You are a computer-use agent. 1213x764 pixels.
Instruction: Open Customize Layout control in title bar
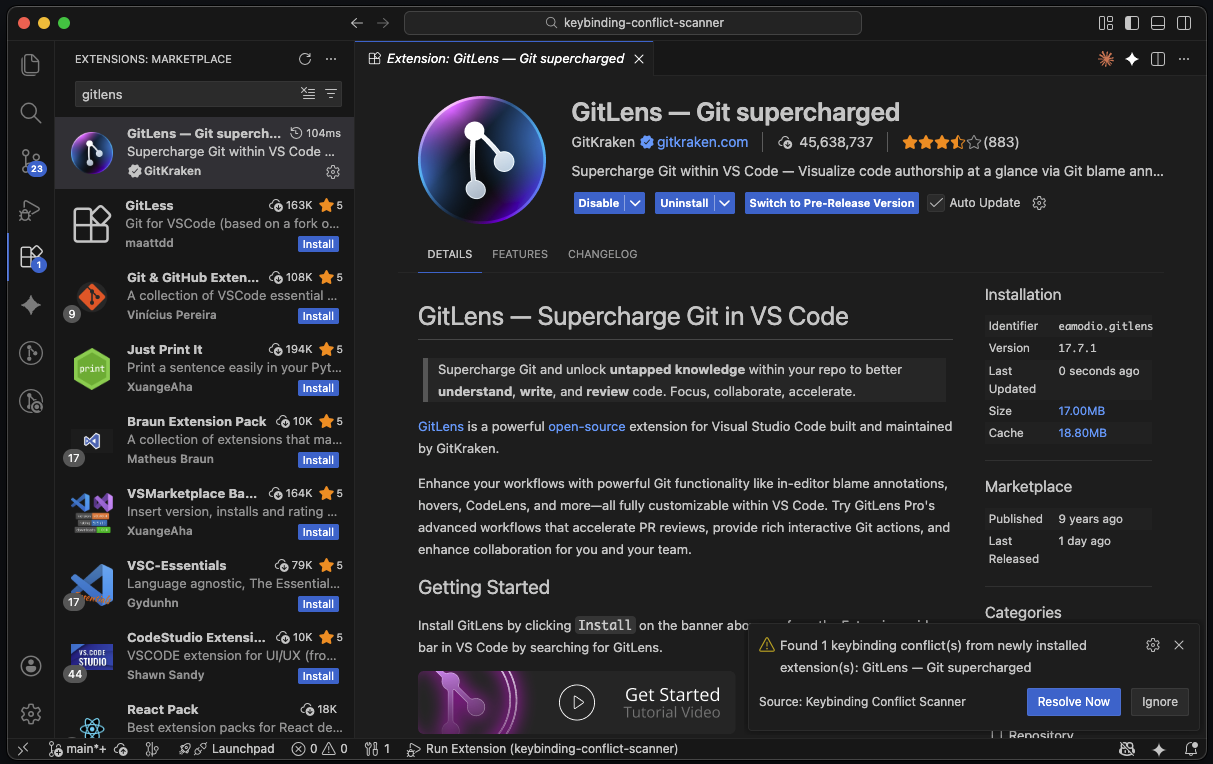pyautogui.click(x=1106, y=23)
